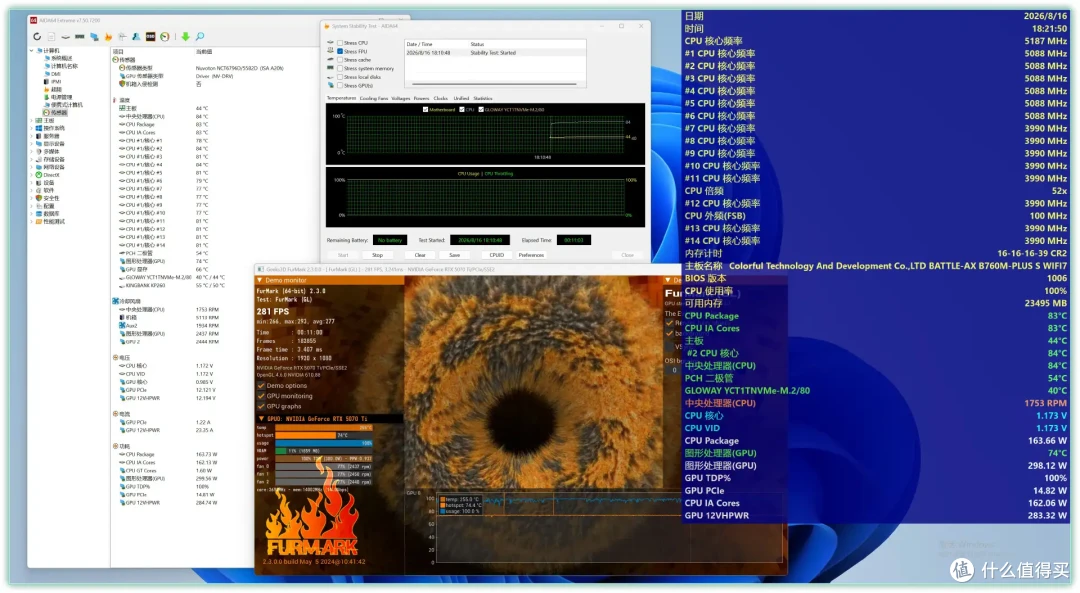Switch to the Voltages tab

(400, 98)
